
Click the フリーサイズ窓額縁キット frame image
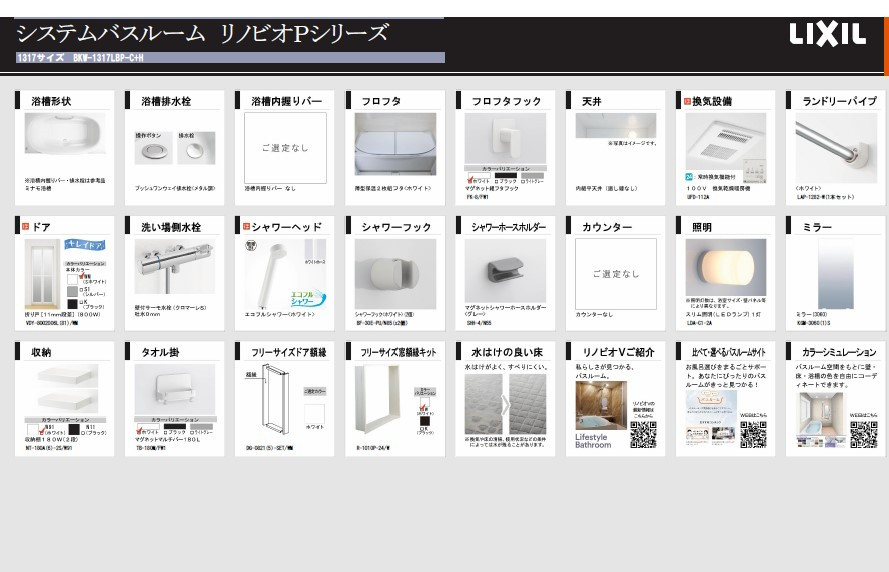[x=377, y=400]
